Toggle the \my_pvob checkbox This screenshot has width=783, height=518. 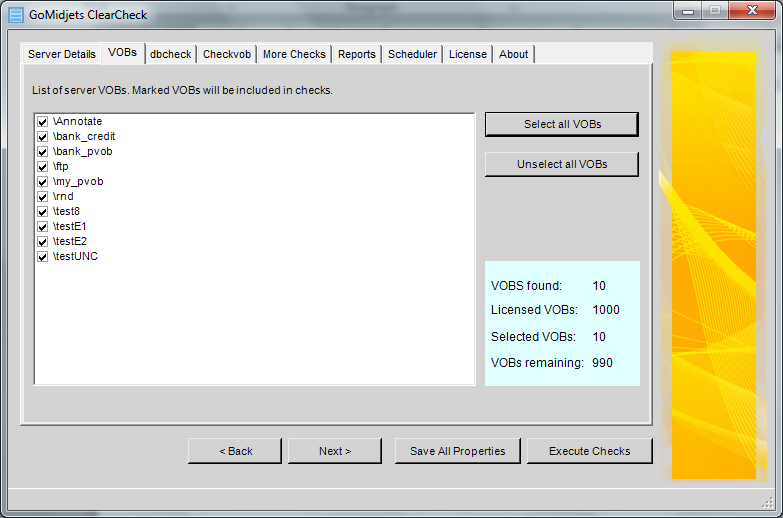coord(43,182)
